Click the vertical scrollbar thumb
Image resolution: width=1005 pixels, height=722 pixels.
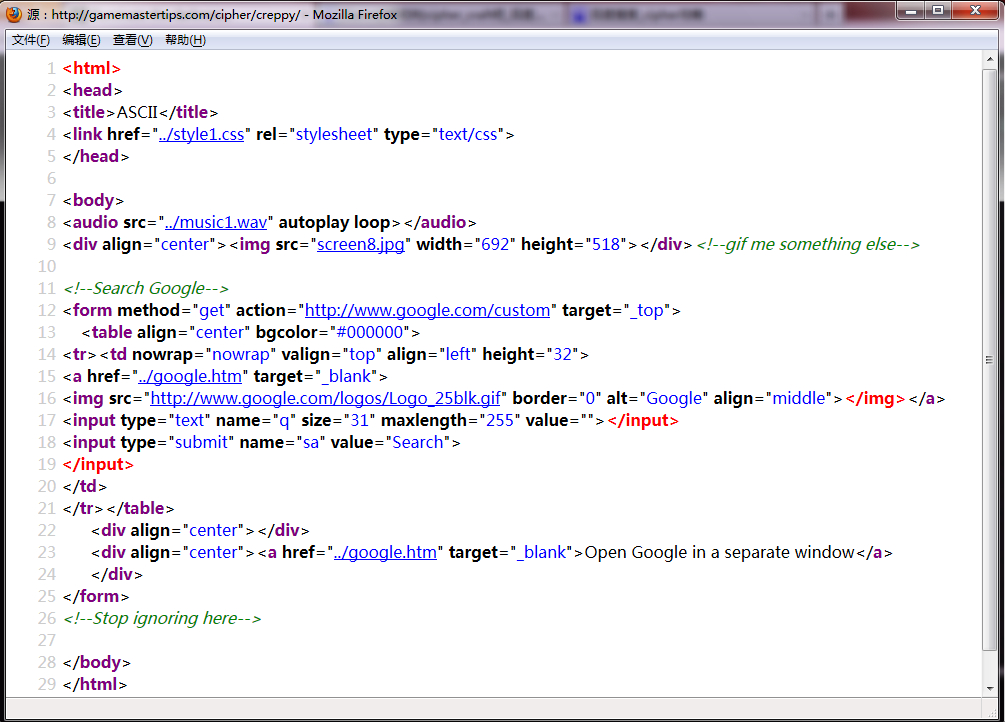click(x=990, y=359)
